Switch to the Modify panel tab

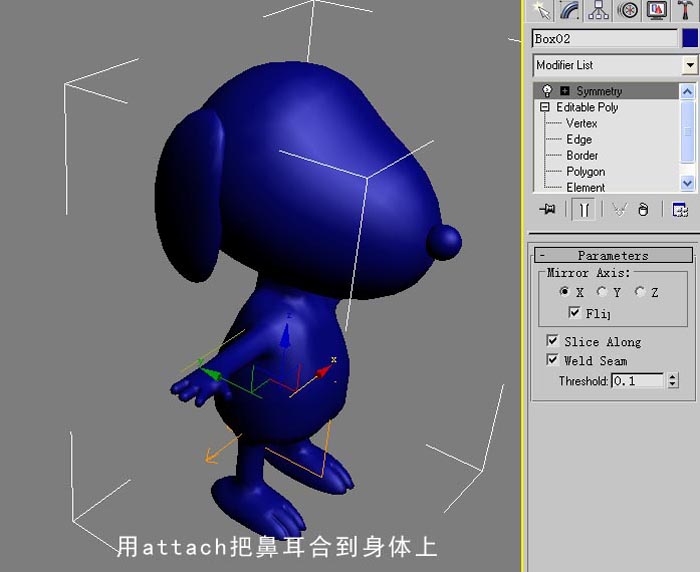[570, 10]
